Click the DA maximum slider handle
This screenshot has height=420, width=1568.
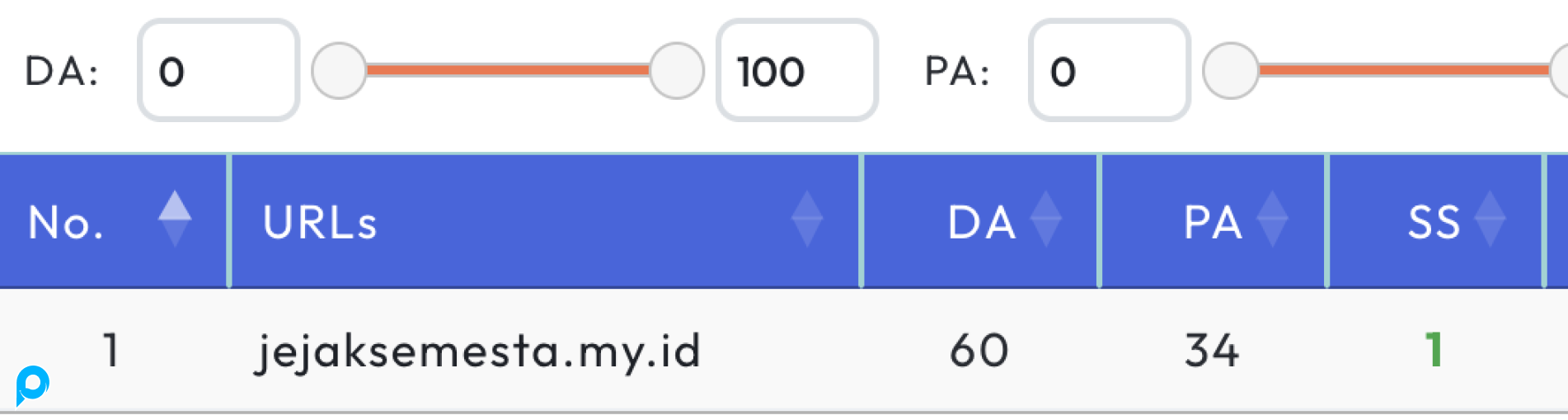(677, 71)
